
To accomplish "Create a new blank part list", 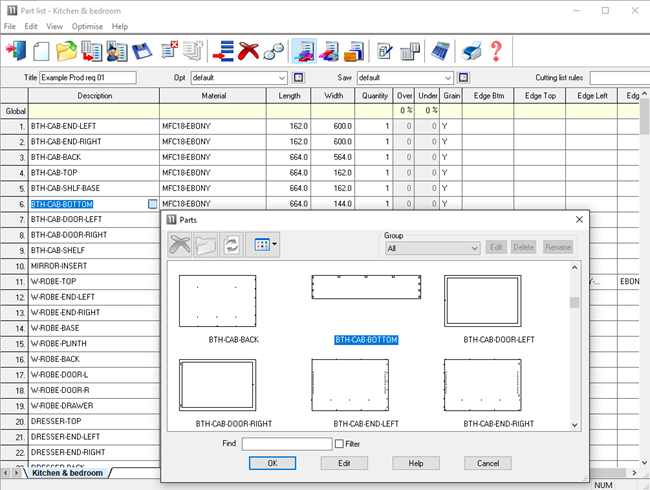I will point(41,50).
